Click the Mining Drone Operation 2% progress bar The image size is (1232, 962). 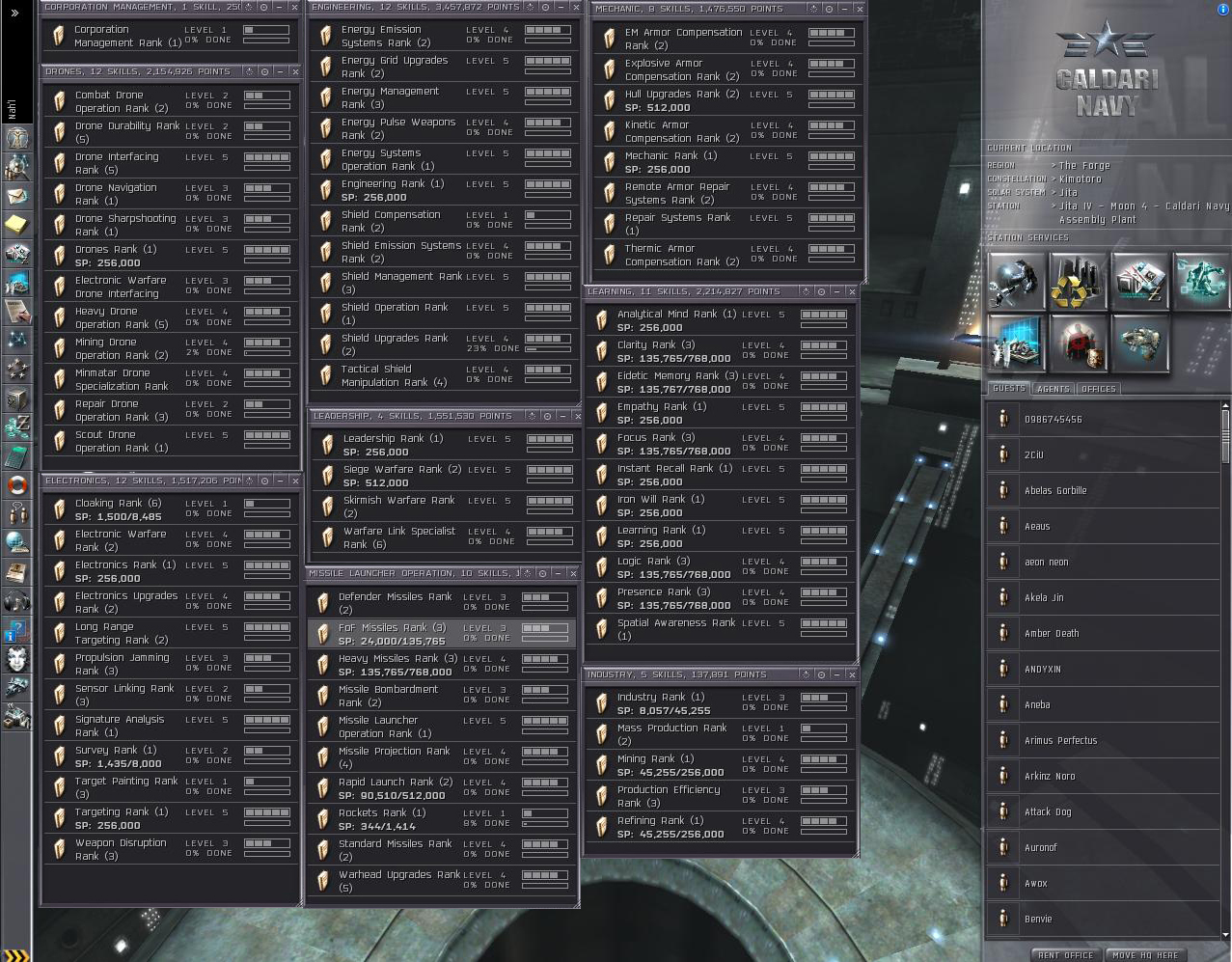pyautogui.click(x=267, y=353)
